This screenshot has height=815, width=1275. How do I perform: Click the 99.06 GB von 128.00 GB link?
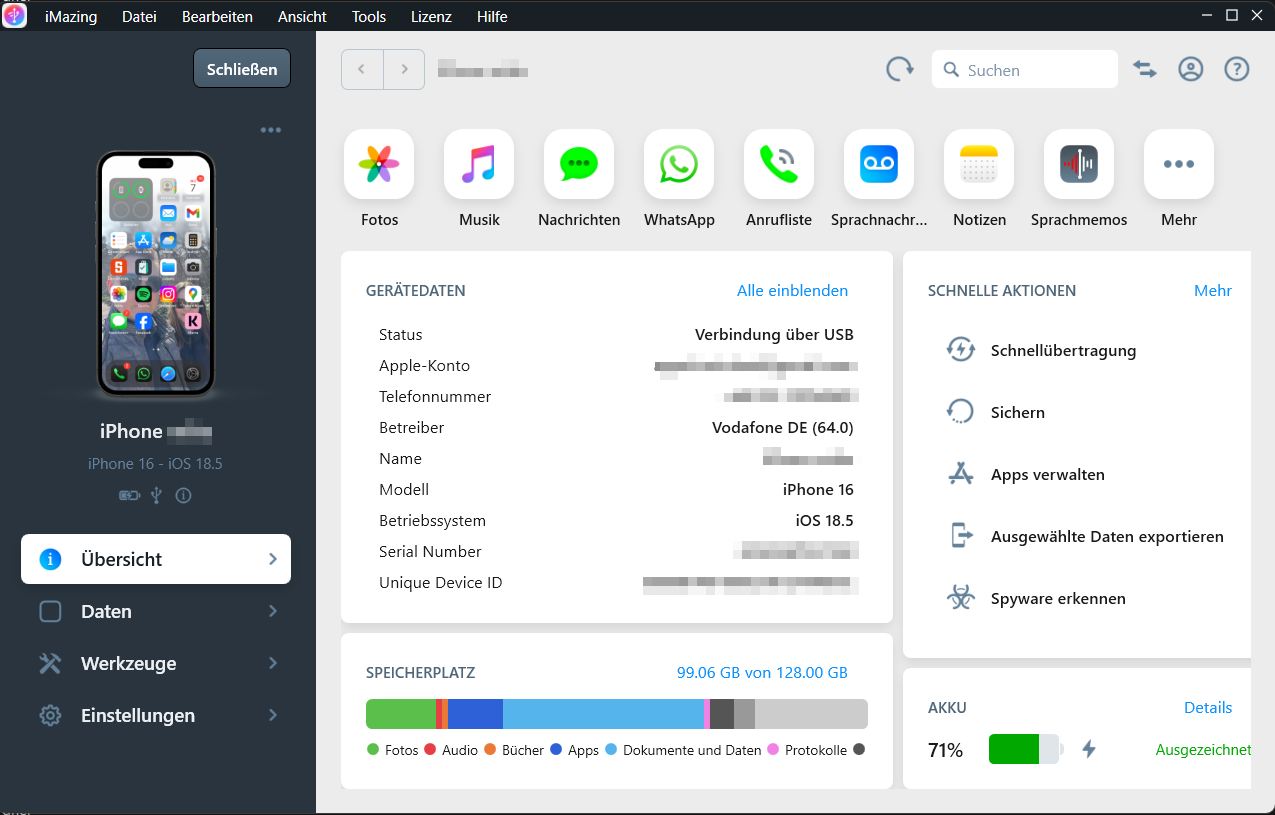point(762,672)
